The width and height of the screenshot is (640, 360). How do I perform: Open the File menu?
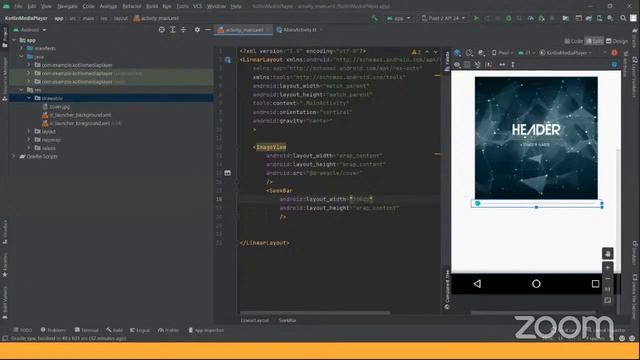click(18, 6)
